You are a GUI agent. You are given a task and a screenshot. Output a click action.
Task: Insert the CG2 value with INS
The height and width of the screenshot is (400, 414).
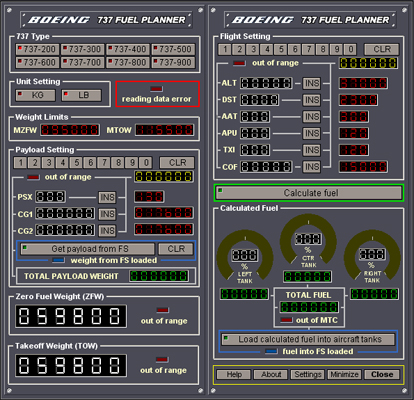point(107,231)
